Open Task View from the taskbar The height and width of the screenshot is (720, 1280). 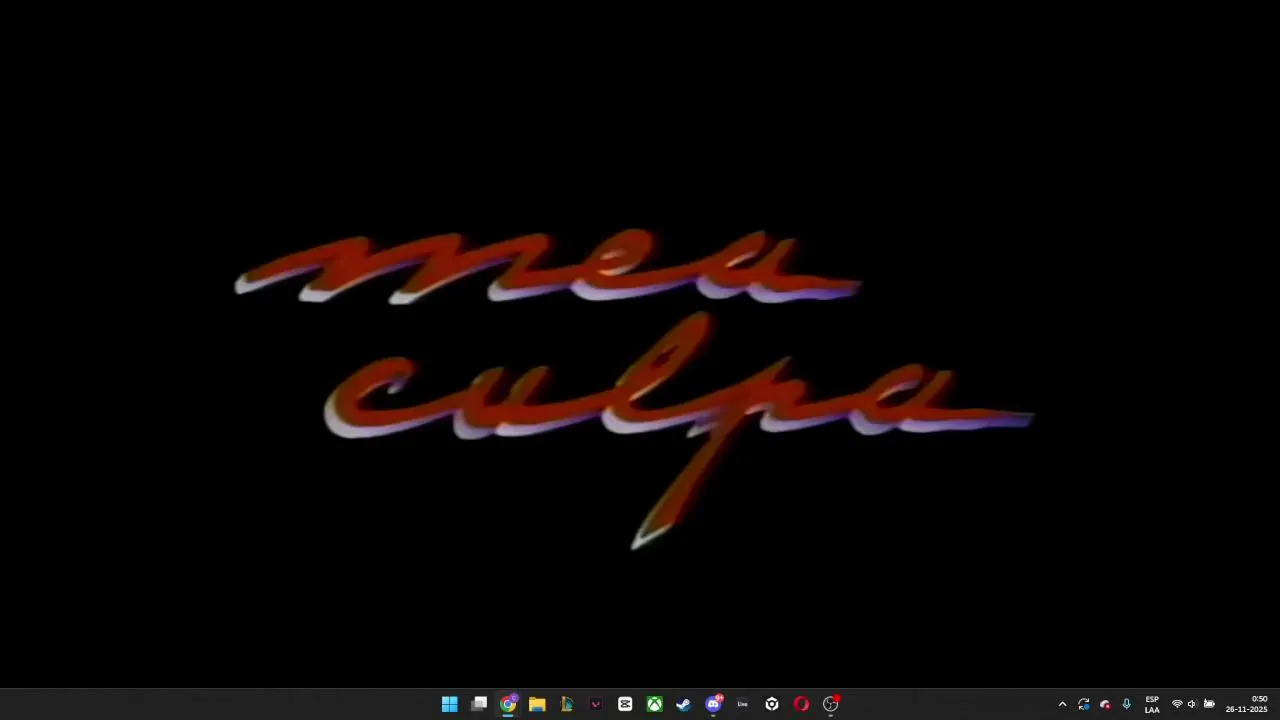pos(479,704)
